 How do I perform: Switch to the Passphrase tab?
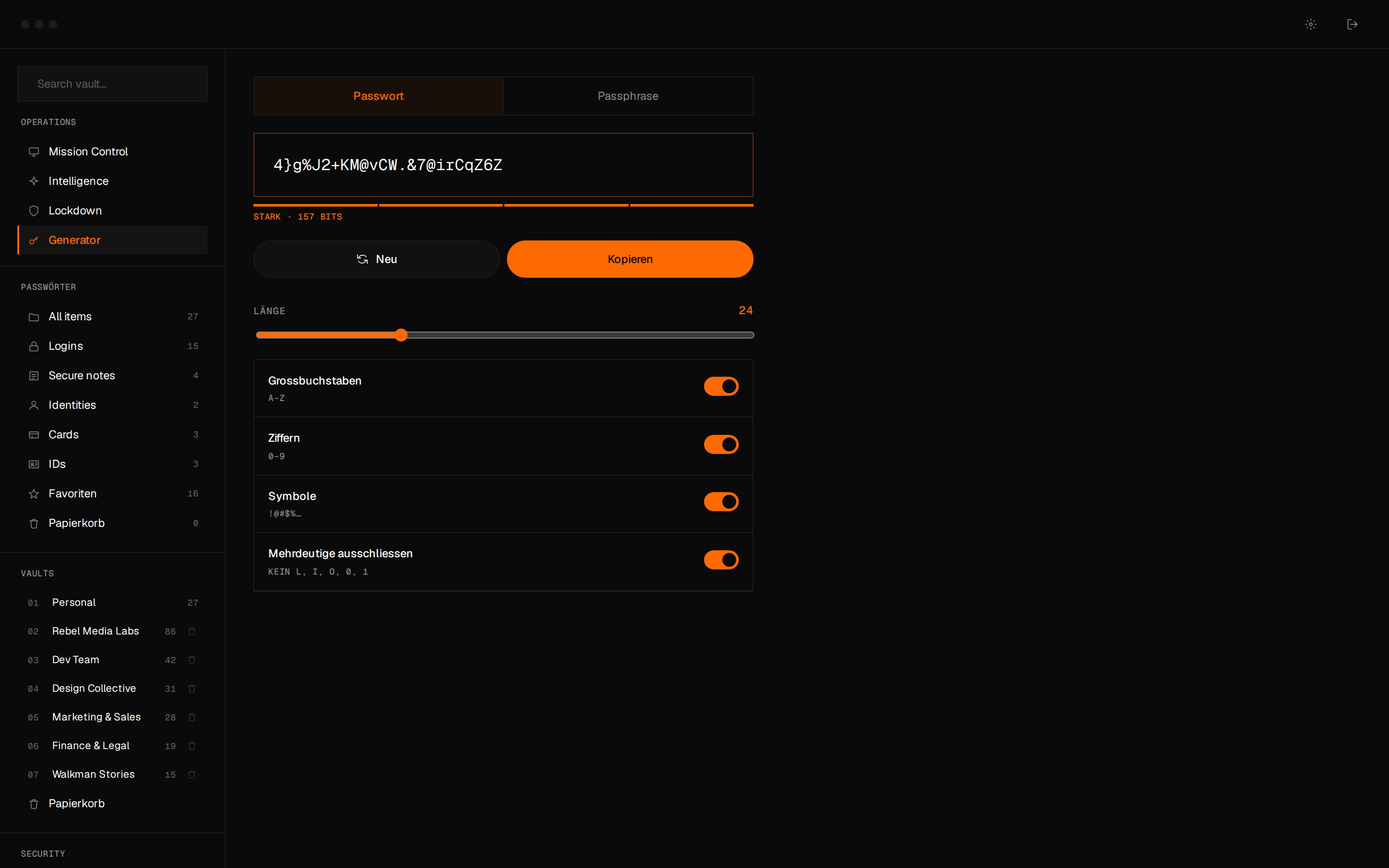coord(628,96)
